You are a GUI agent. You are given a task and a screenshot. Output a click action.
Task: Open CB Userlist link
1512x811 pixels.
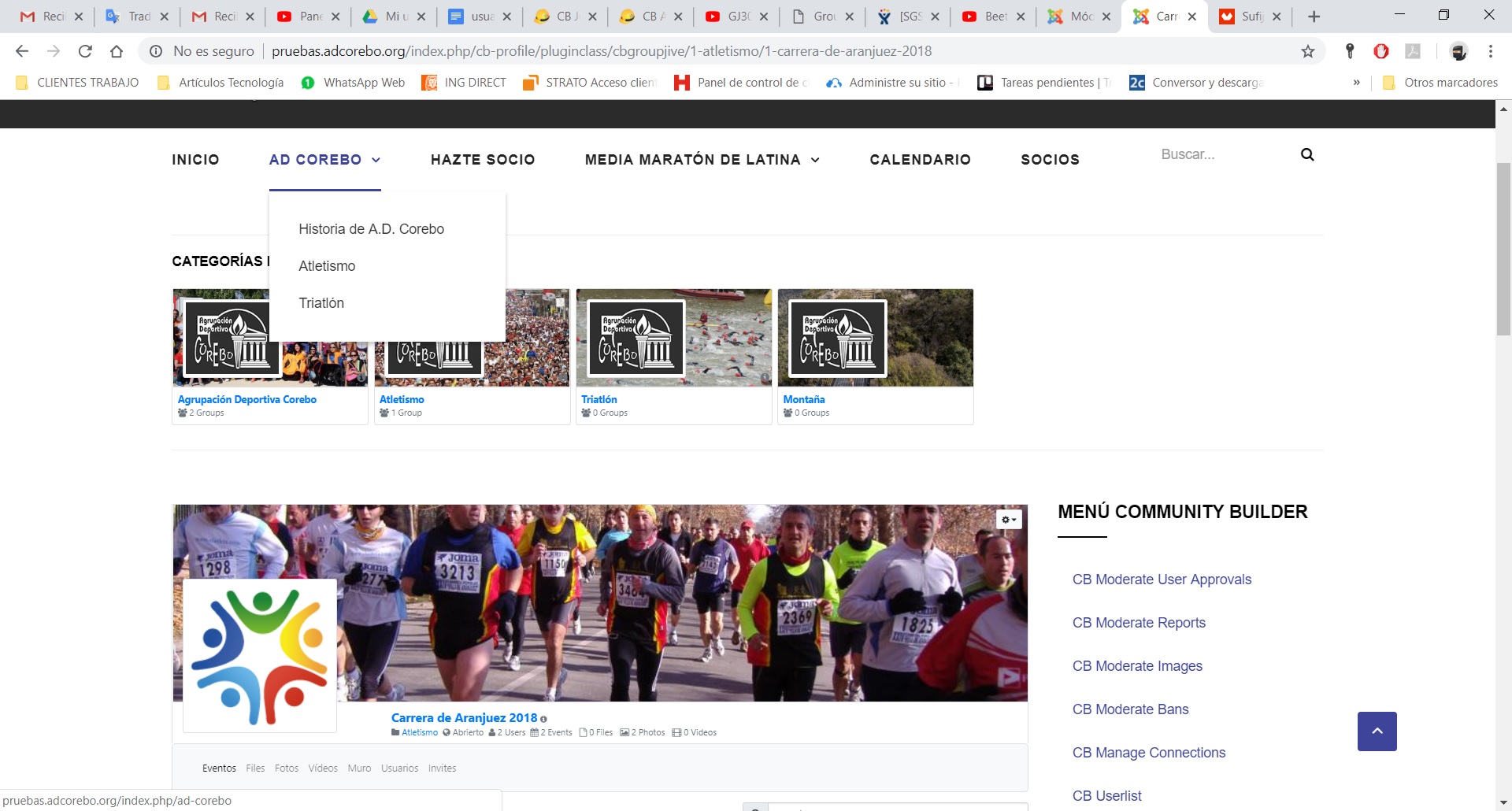[1106, 796]
